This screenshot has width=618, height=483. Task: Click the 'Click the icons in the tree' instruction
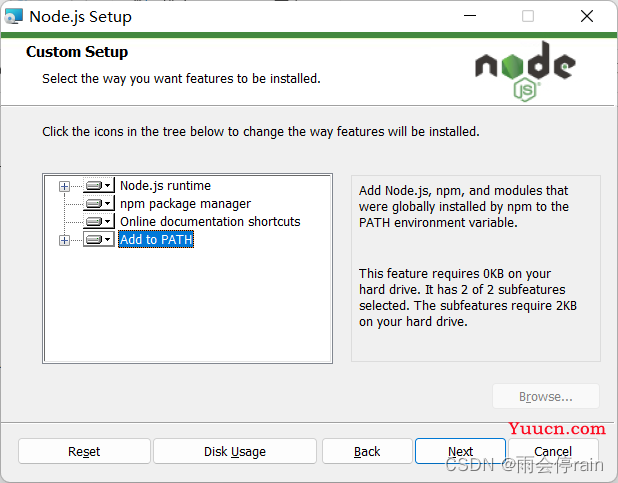click(x=261, y=131)
